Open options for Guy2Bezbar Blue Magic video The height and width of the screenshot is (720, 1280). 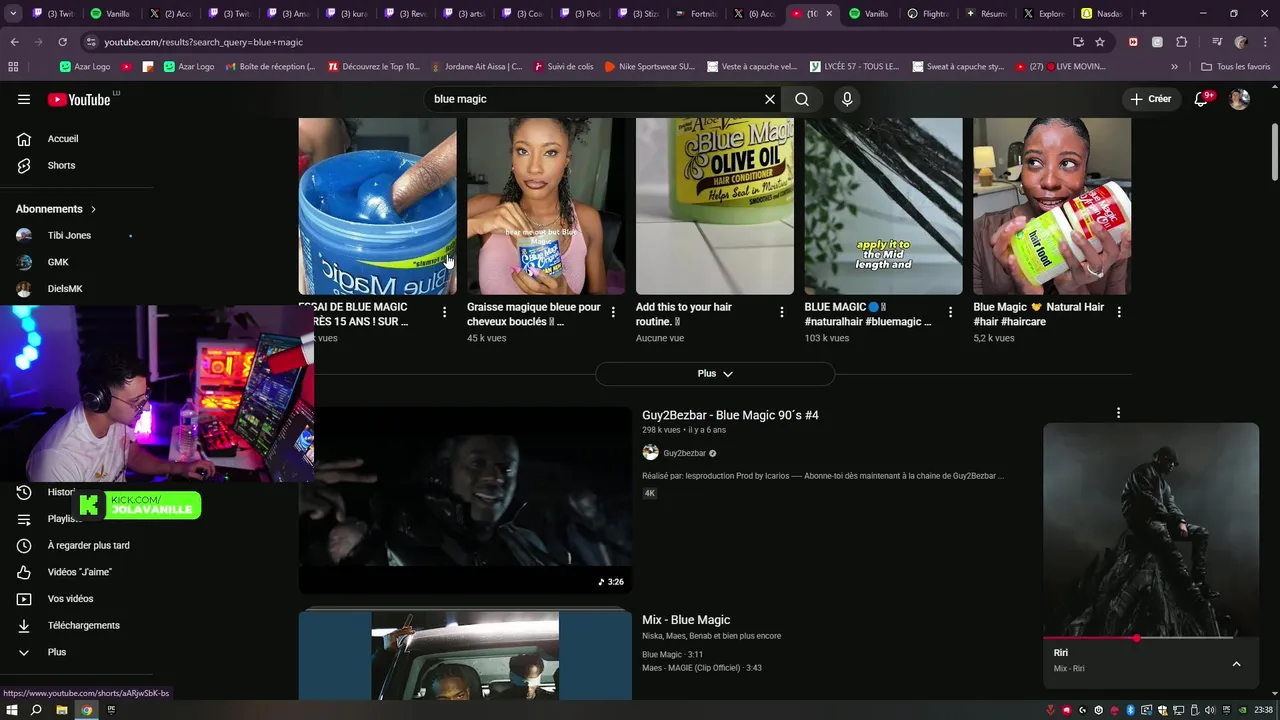1118,413
